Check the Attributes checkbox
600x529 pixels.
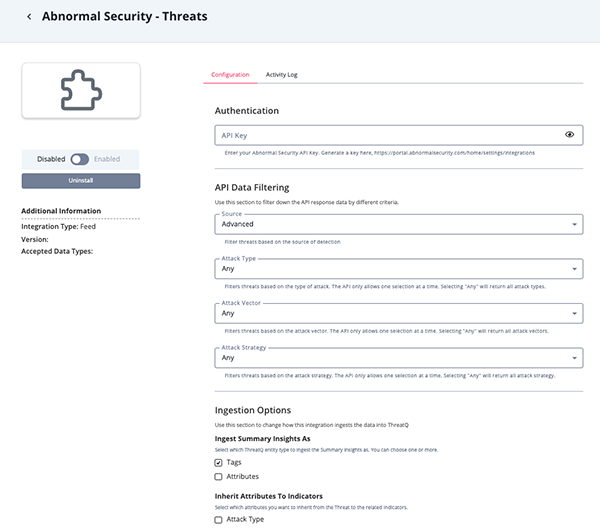[218, 477]
